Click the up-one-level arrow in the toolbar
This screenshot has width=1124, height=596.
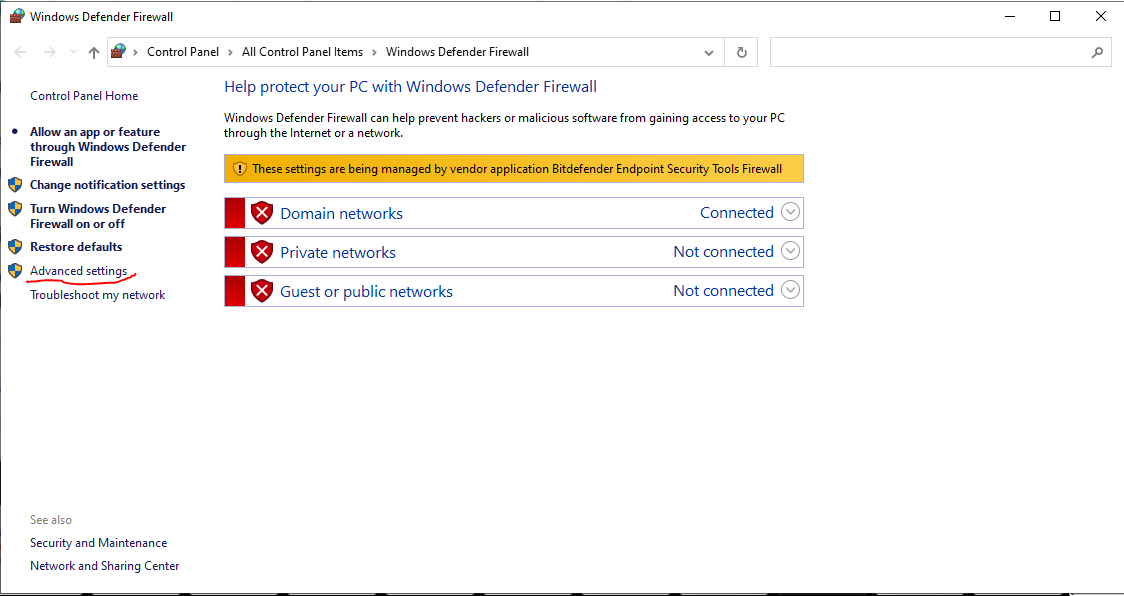click(x=92, y=51)
